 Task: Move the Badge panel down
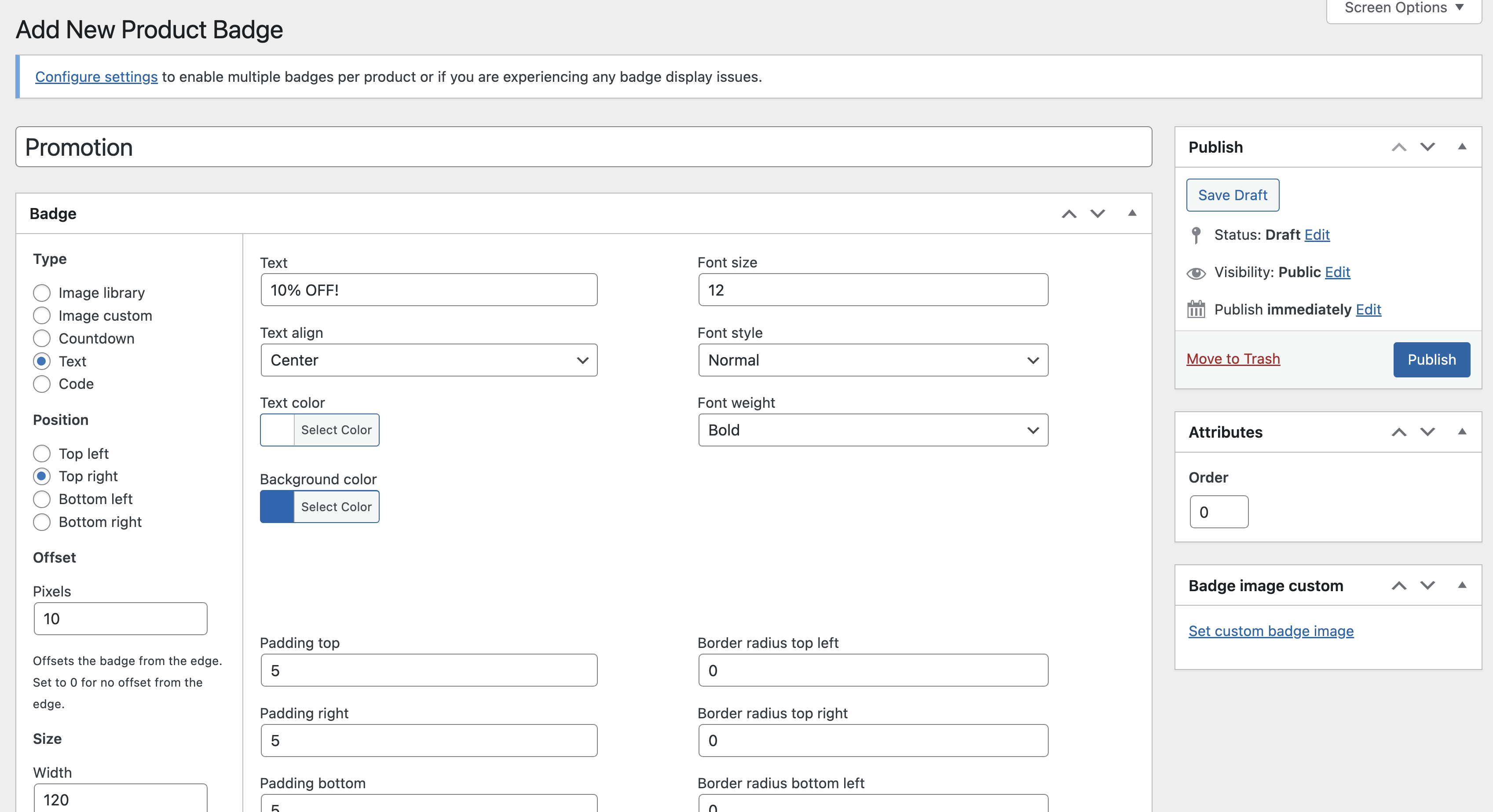pyautogui.click(x=1098, y=213)
